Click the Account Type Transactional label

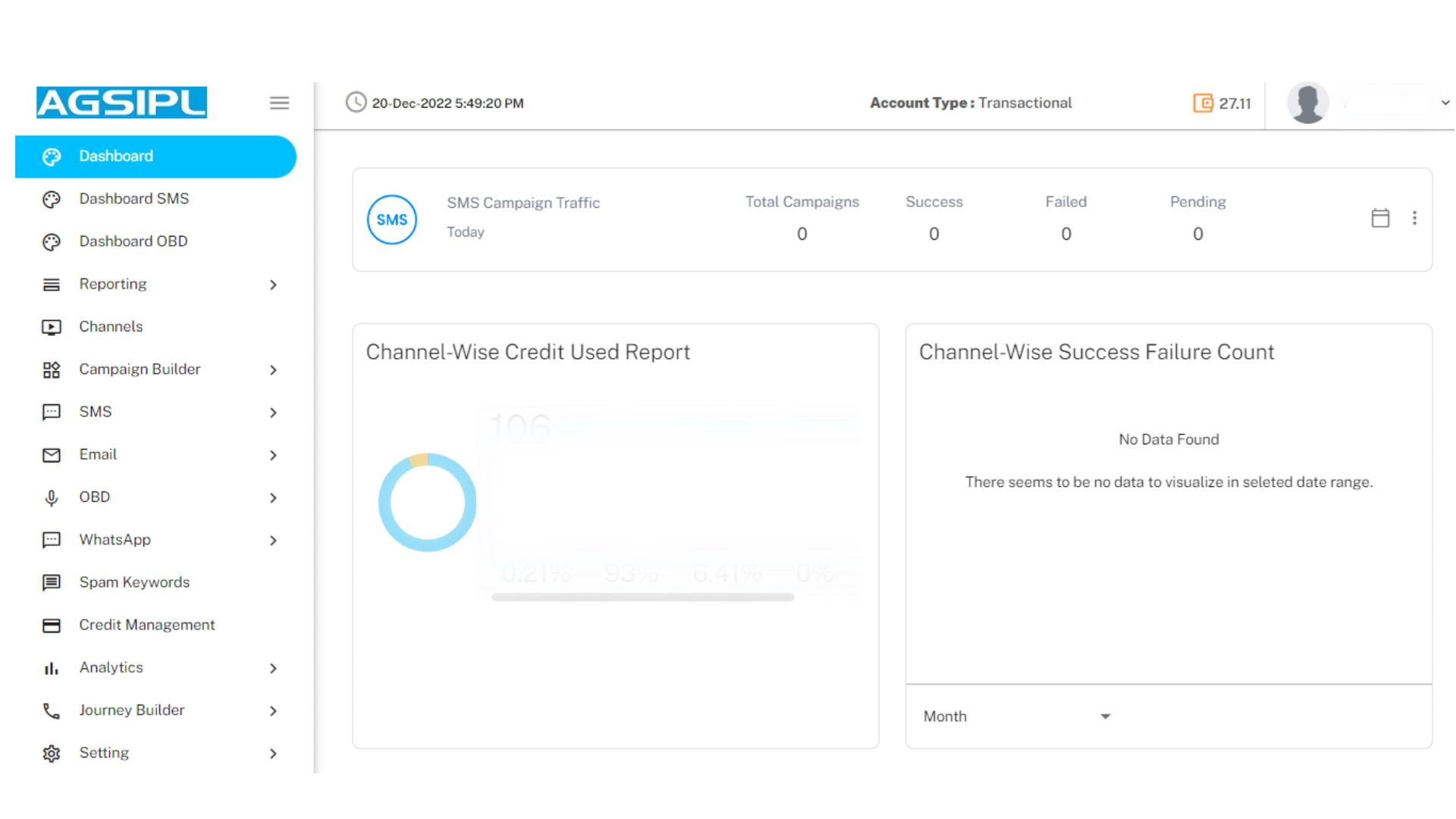pos(971,103)
